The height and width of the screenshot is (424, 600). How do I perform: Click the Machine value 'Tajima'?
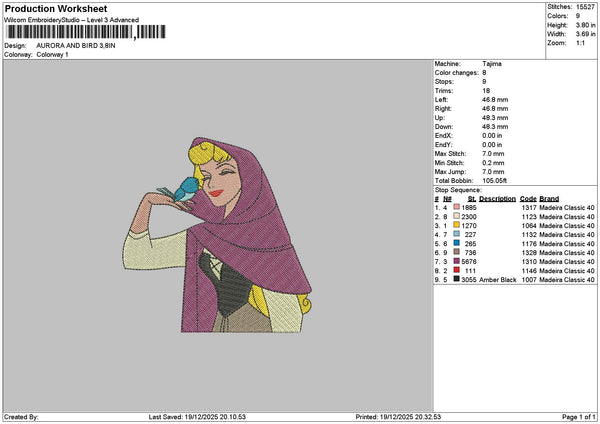[492, 64]
